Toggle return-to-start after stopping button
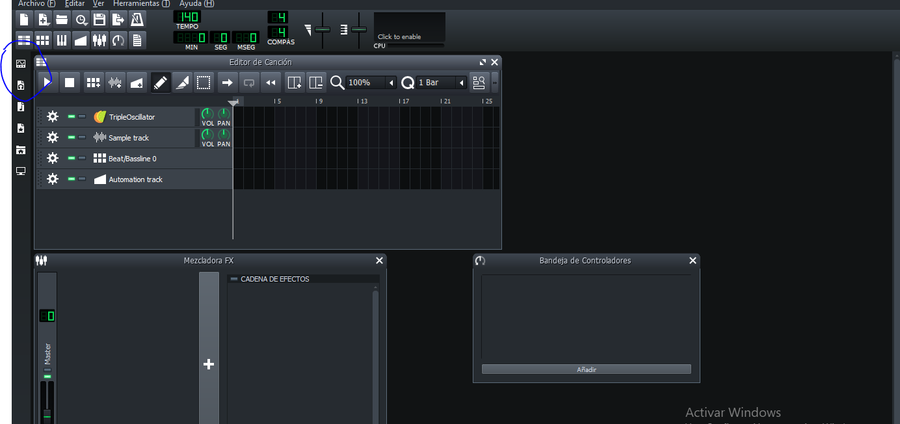This screenshot has width=900, height=424. [x=270, y=83]
